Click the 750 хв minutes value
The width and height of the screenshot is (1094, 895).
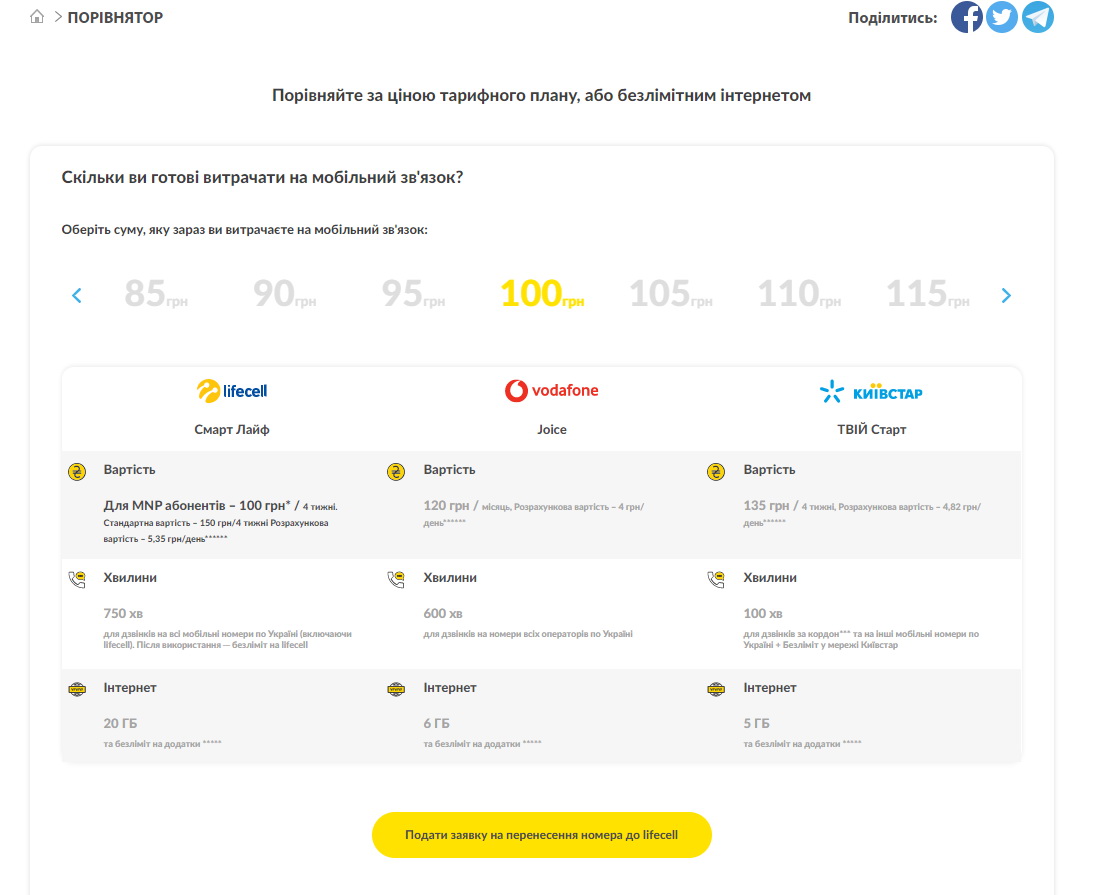123,614
